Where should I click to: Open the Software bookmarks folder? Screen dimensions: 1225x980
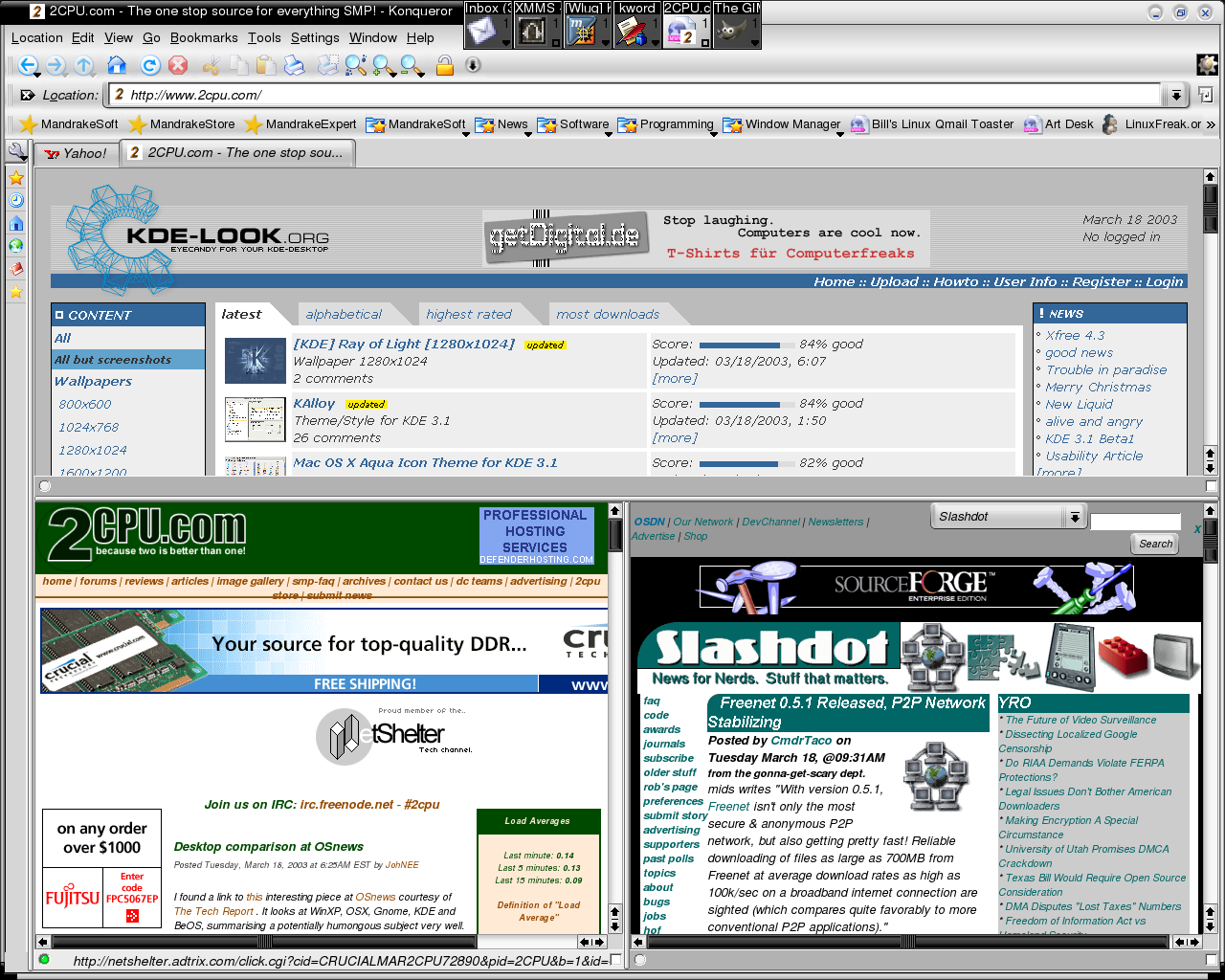point(573,124)
